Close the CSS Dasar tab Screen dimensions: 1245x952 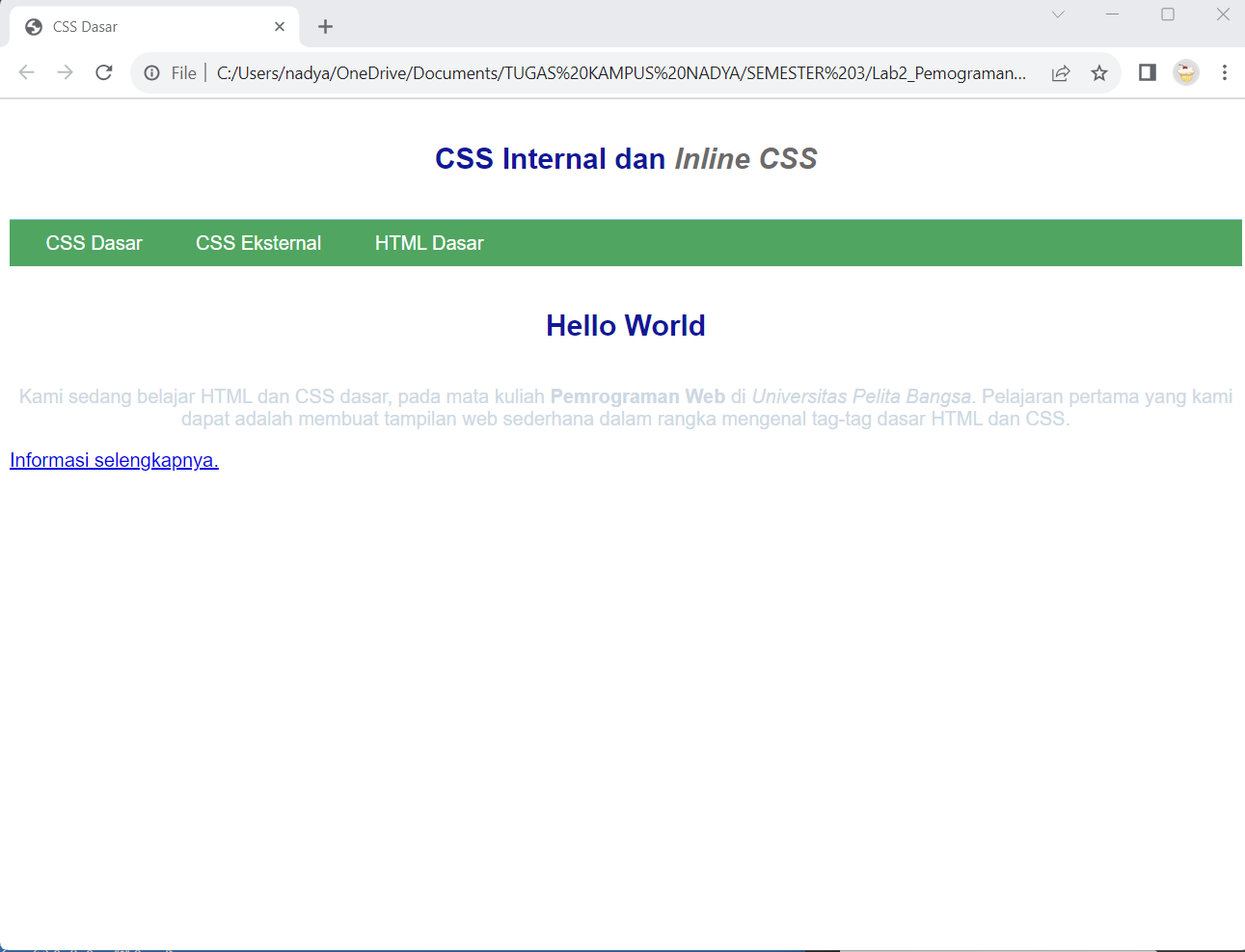click(x=280, y=26)
